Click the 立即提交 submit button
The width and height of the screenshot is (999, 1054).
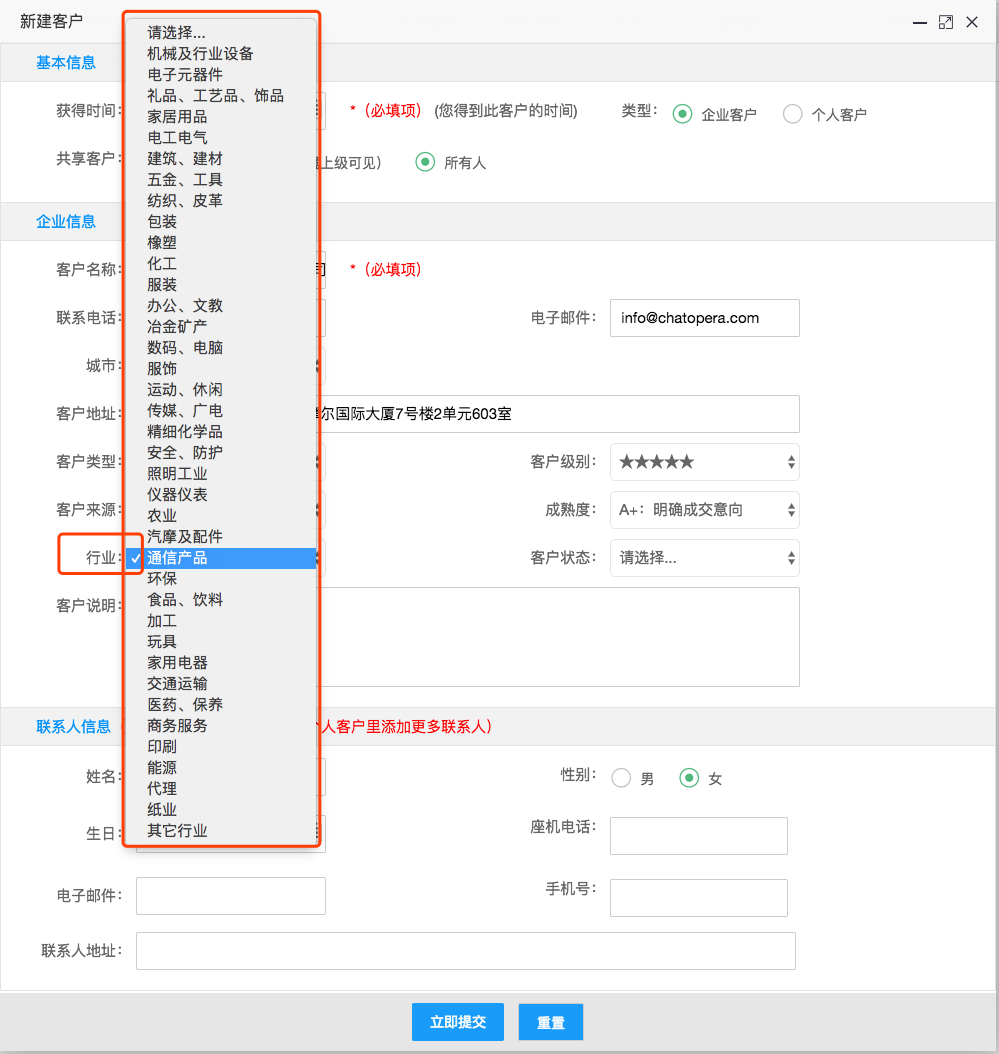[x=458, y=1022]
